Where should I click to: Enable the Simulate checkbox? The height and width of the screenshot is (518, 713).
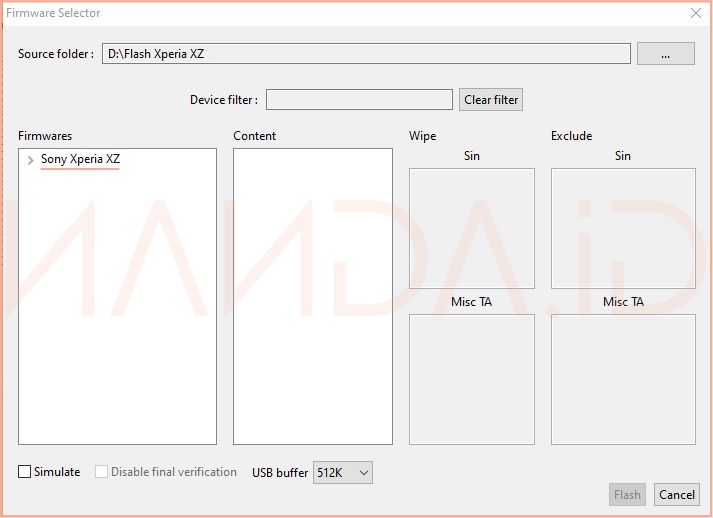point(25,472)
